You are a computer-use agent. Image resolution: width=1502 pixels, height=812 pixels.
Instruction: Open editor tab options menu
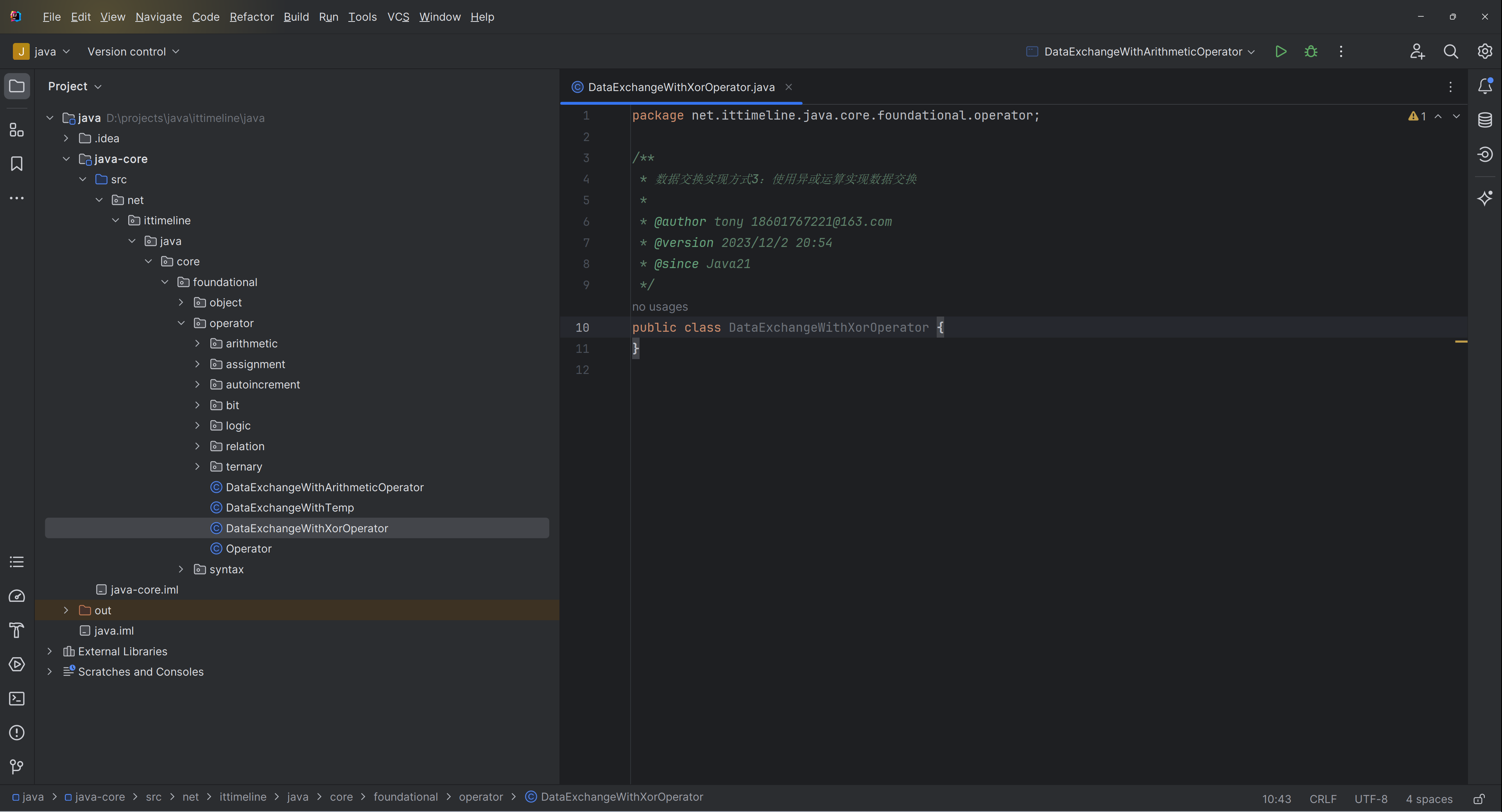coord(1451,87)
